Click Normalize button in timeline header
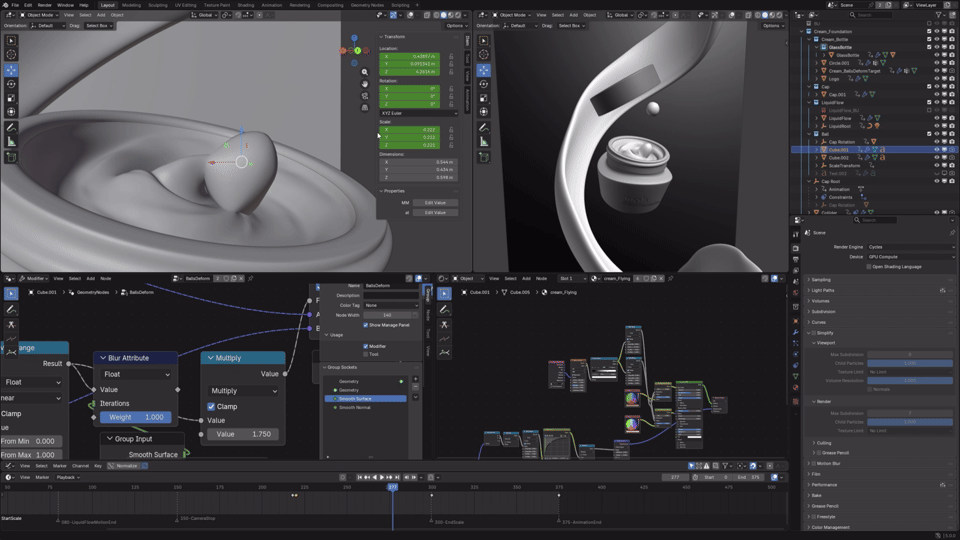Image resolution: width=960 pixels, height=540 pixels. pos(127,466)
